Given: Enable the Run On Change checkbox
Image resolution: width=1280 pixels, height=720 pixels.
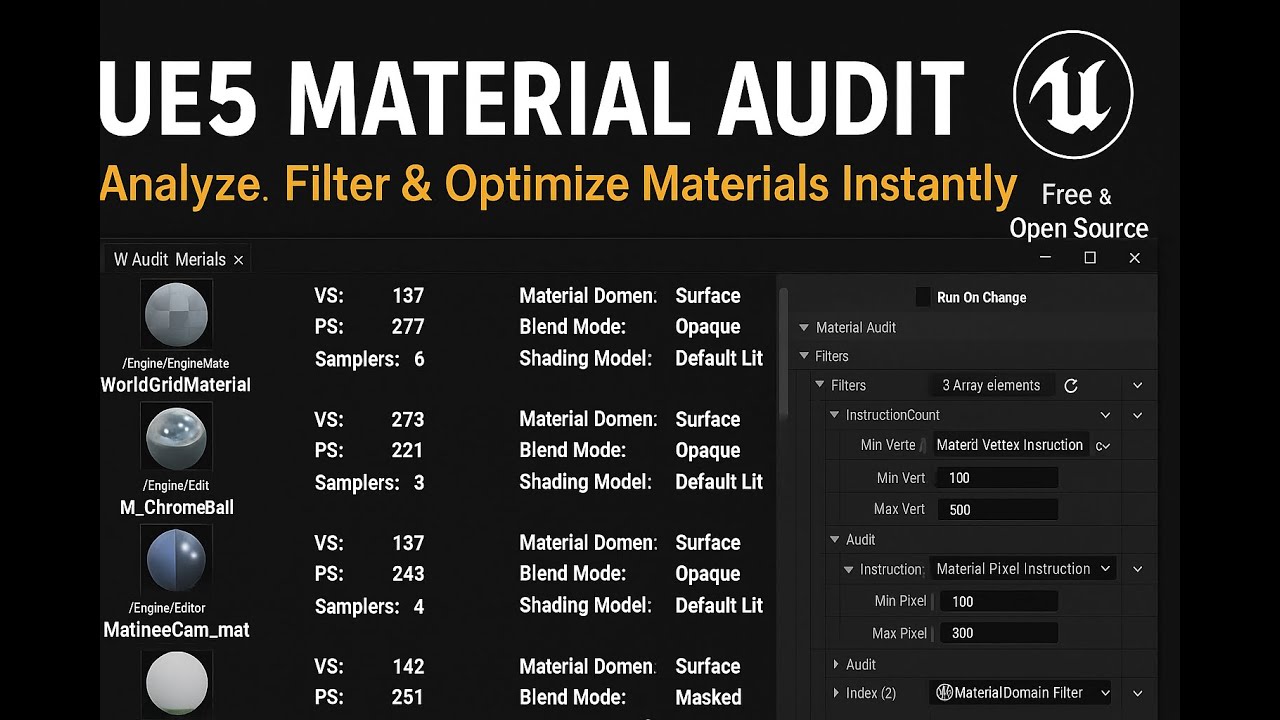Looking at the screenshot, I should [x=923, y=297].
